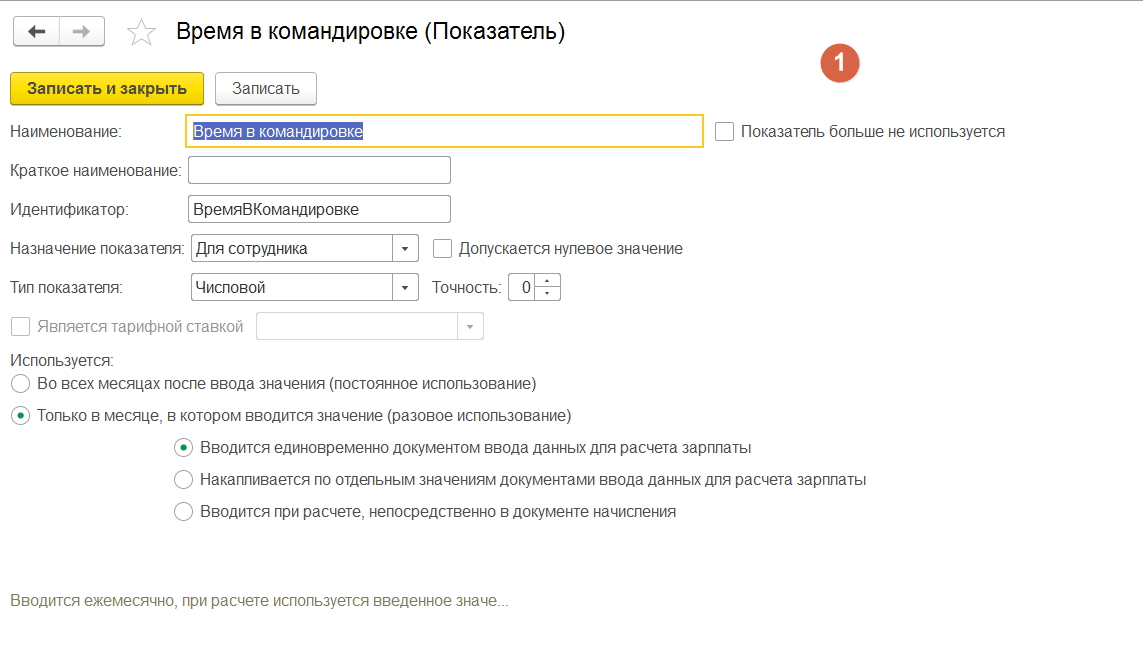Expand 'Тип показателя' dropdown arrow

(x=405, y=287)
